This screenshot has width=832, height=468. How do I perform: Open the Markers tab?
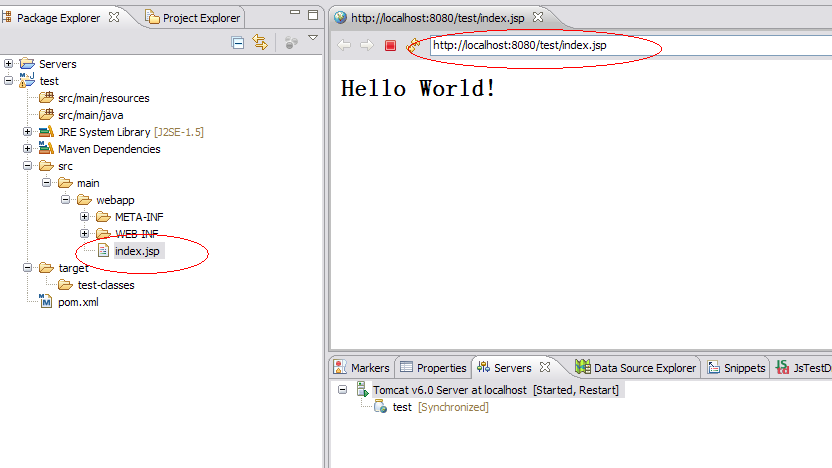[x=362, y=367]
